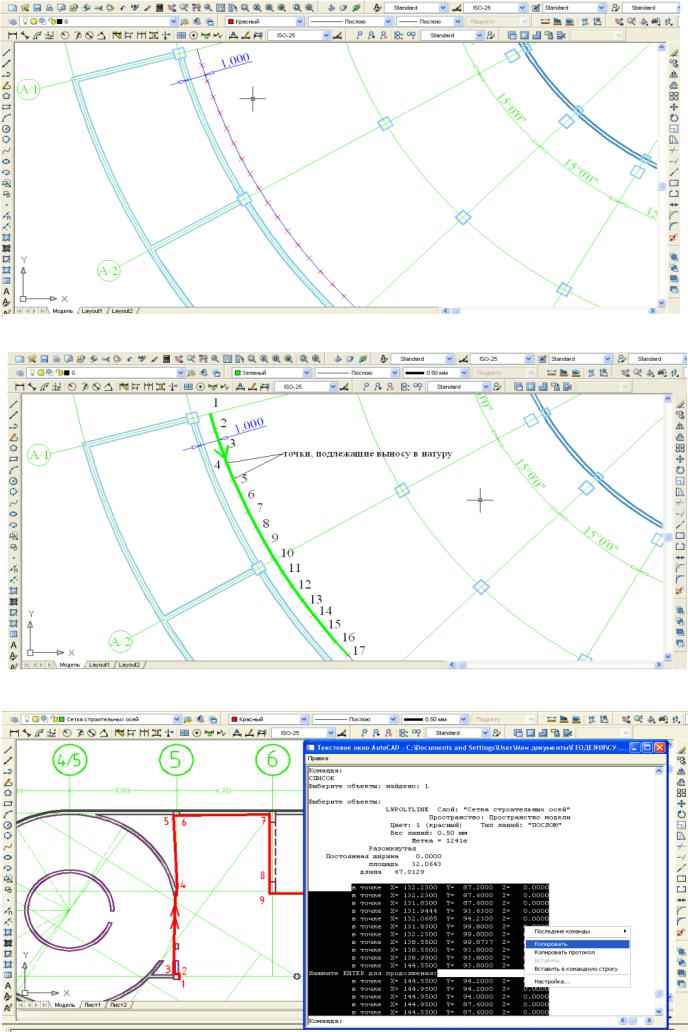Open the 'Сетка строительных осей' layer dropdown
Image resolution: width=688 pixels, height=1032 pixels.
pyautogui.click(x=176, y=719)
